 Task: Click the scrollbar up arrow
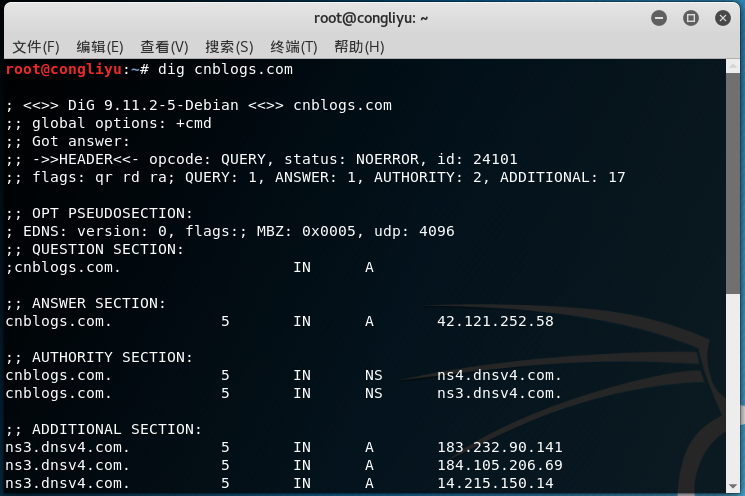(x=733, y=67)
